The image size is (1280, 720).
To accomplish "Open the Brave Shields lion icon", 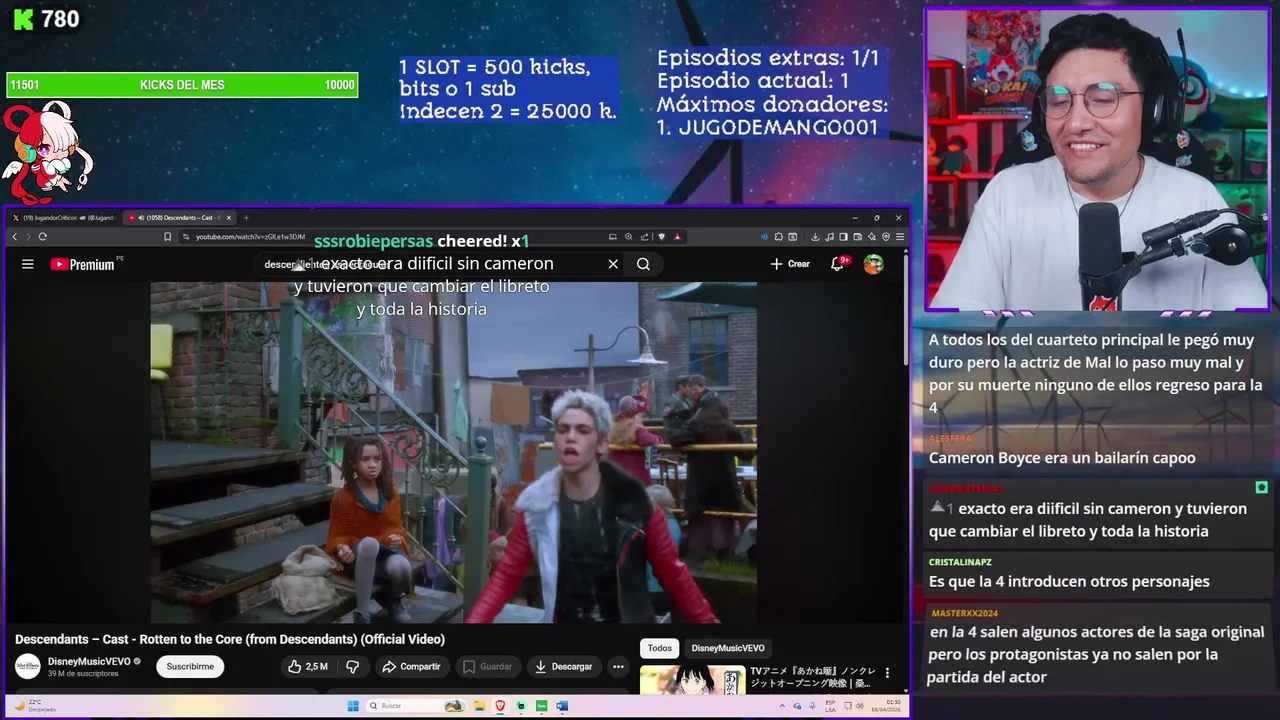I will [662, 237].
